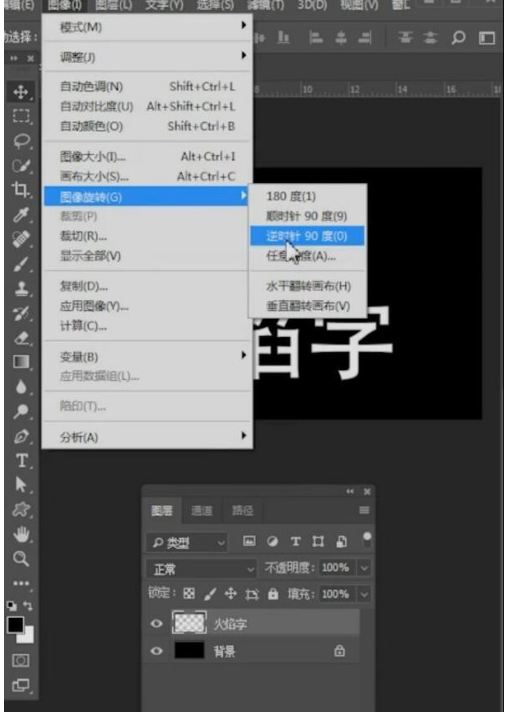The width and height of the screenshot is (506, 712).
Task: Click the foreground color swatch
Action: pyautogui.click(x=15, y=624)
